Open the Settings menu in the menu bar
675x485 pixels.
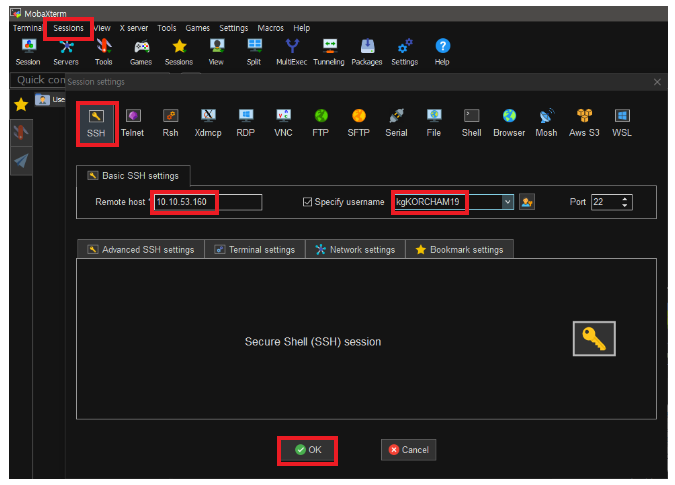[234, 28]
